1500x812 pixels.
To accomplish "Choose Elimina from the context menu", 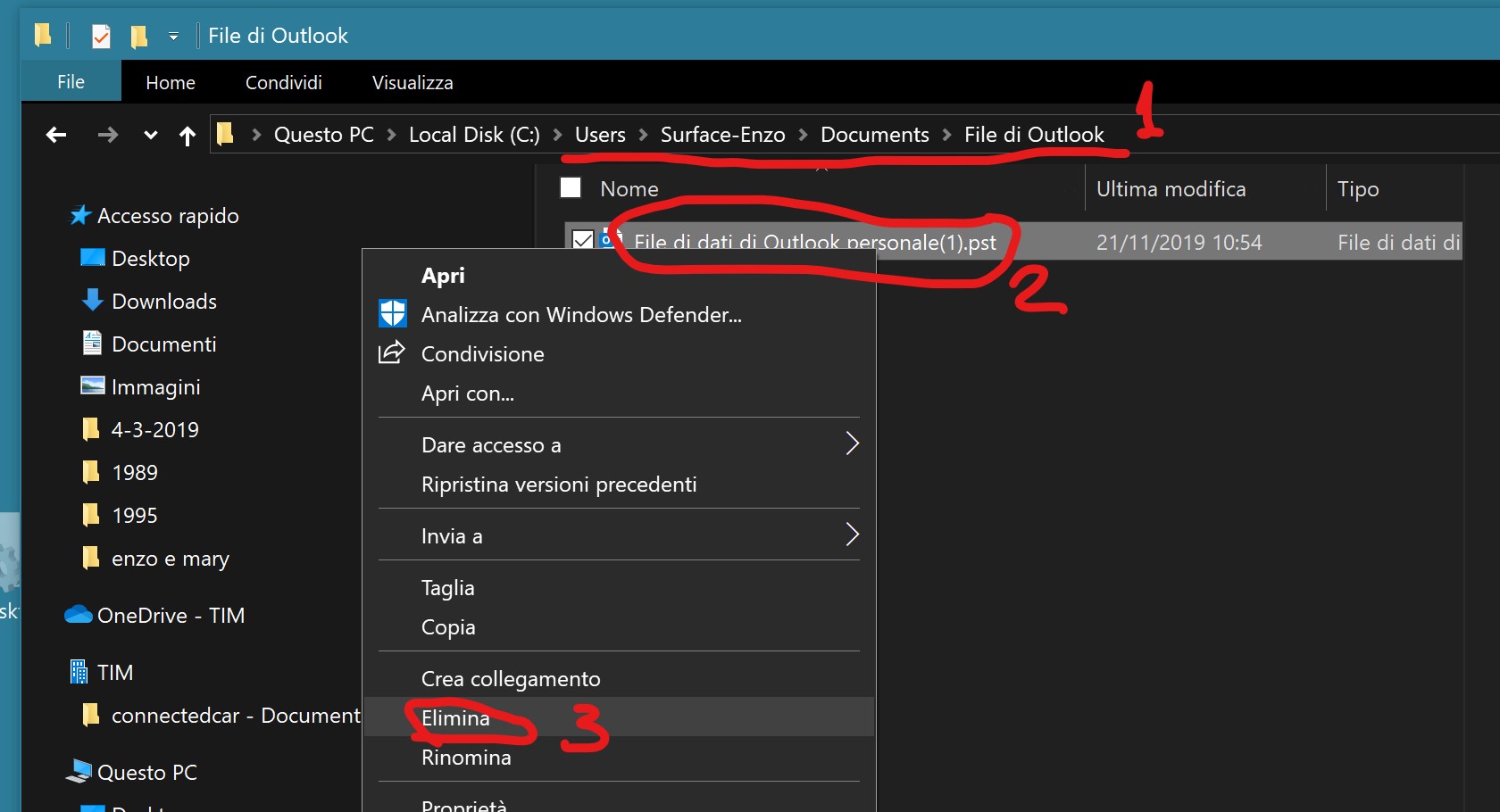I will coord(455,718).
